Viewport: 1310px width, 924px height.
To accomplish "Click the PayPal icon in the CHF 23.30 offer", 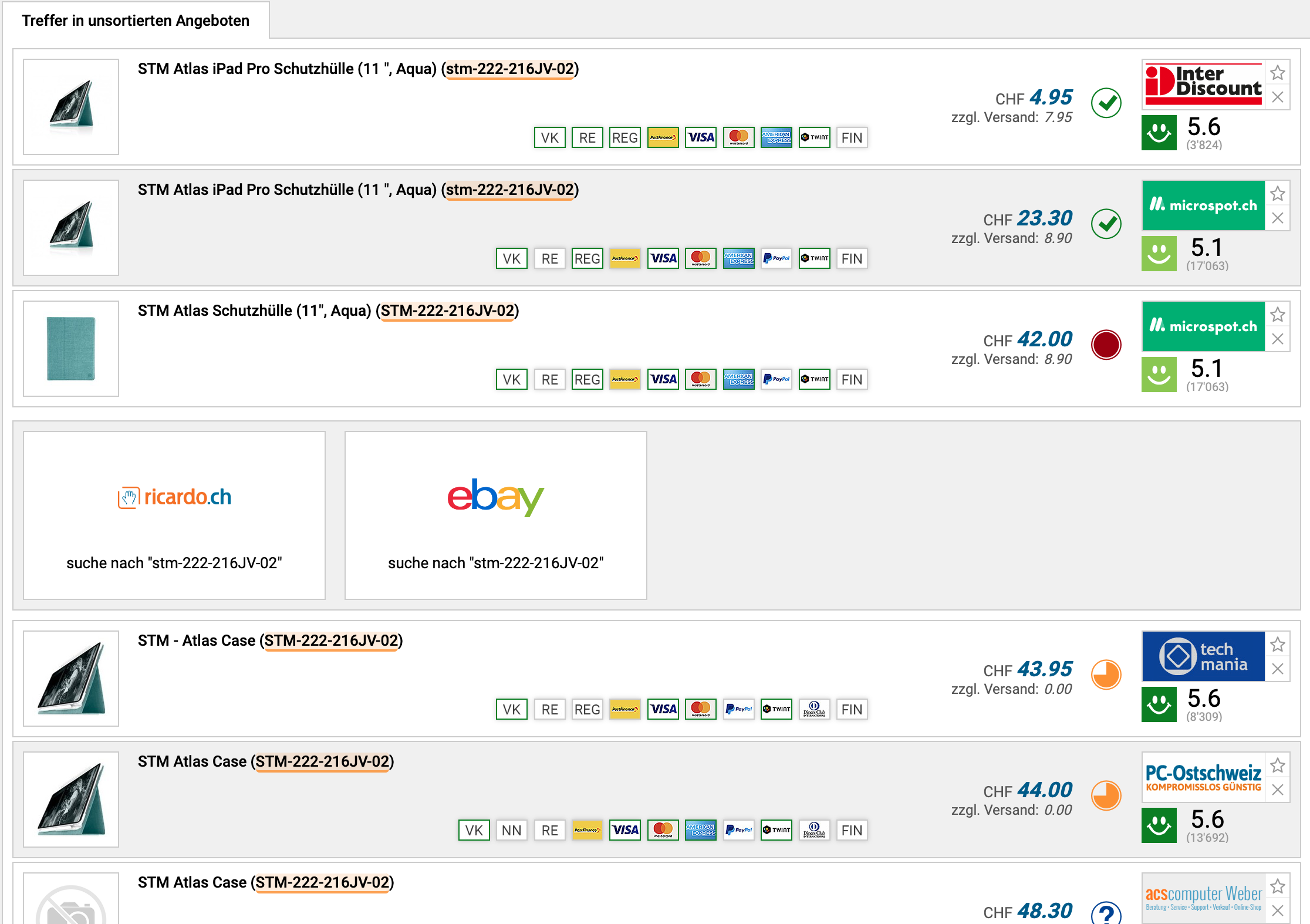I will 776,258.
